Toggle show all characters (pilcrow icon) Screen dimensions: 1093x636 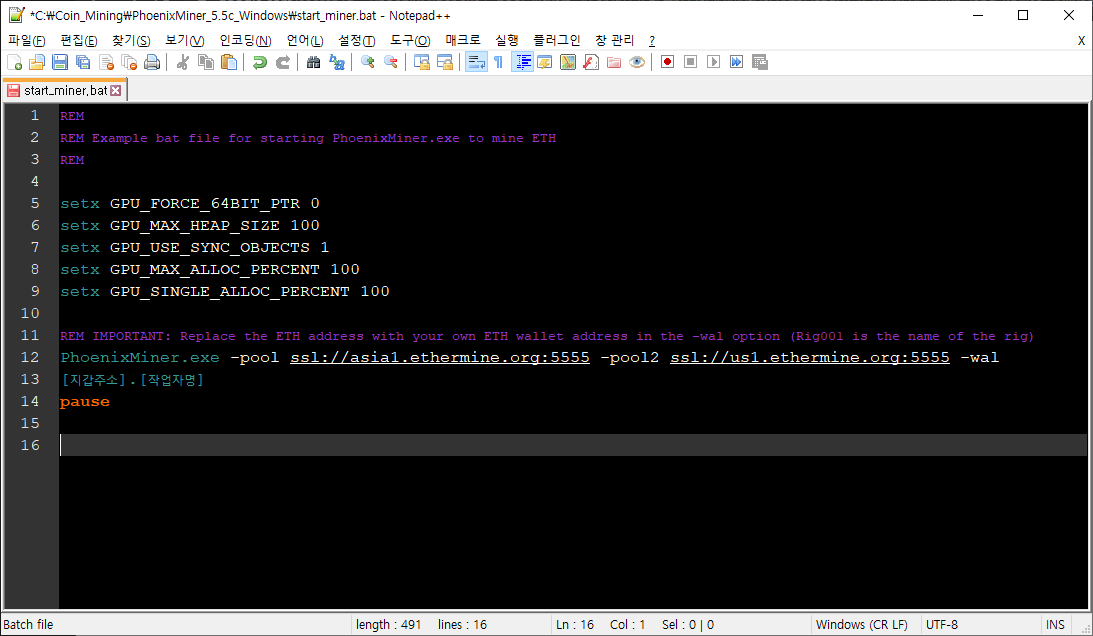[x=498, y=62]
